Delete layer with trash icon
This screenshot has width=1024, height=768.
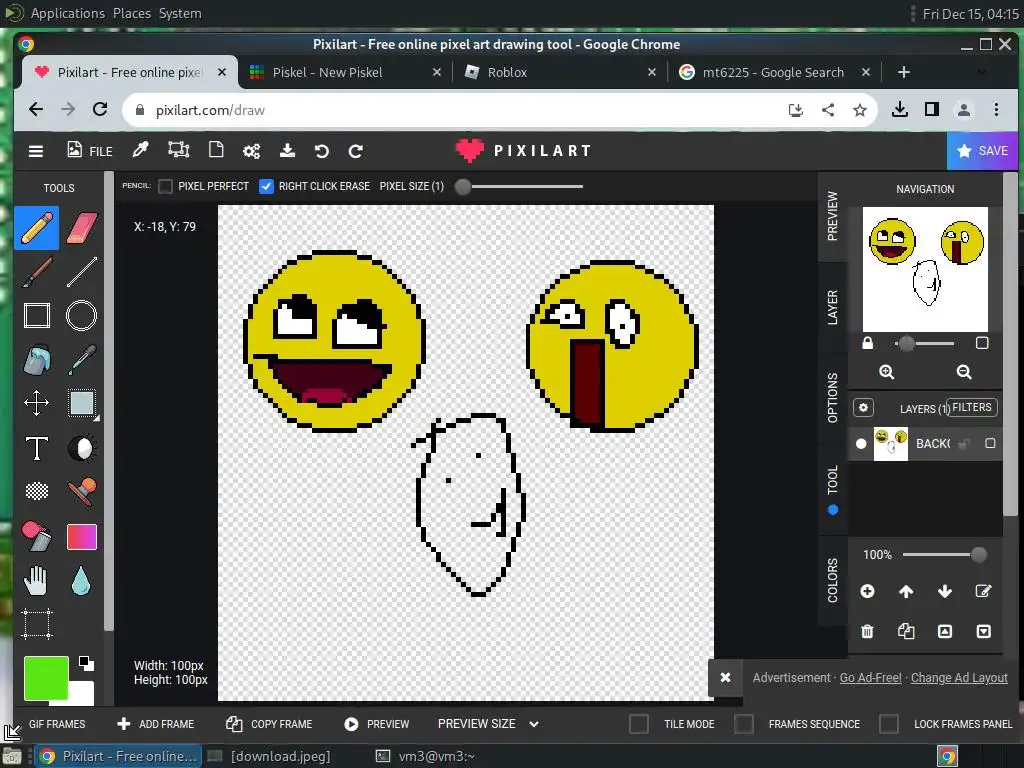click(x=867, y=632)
